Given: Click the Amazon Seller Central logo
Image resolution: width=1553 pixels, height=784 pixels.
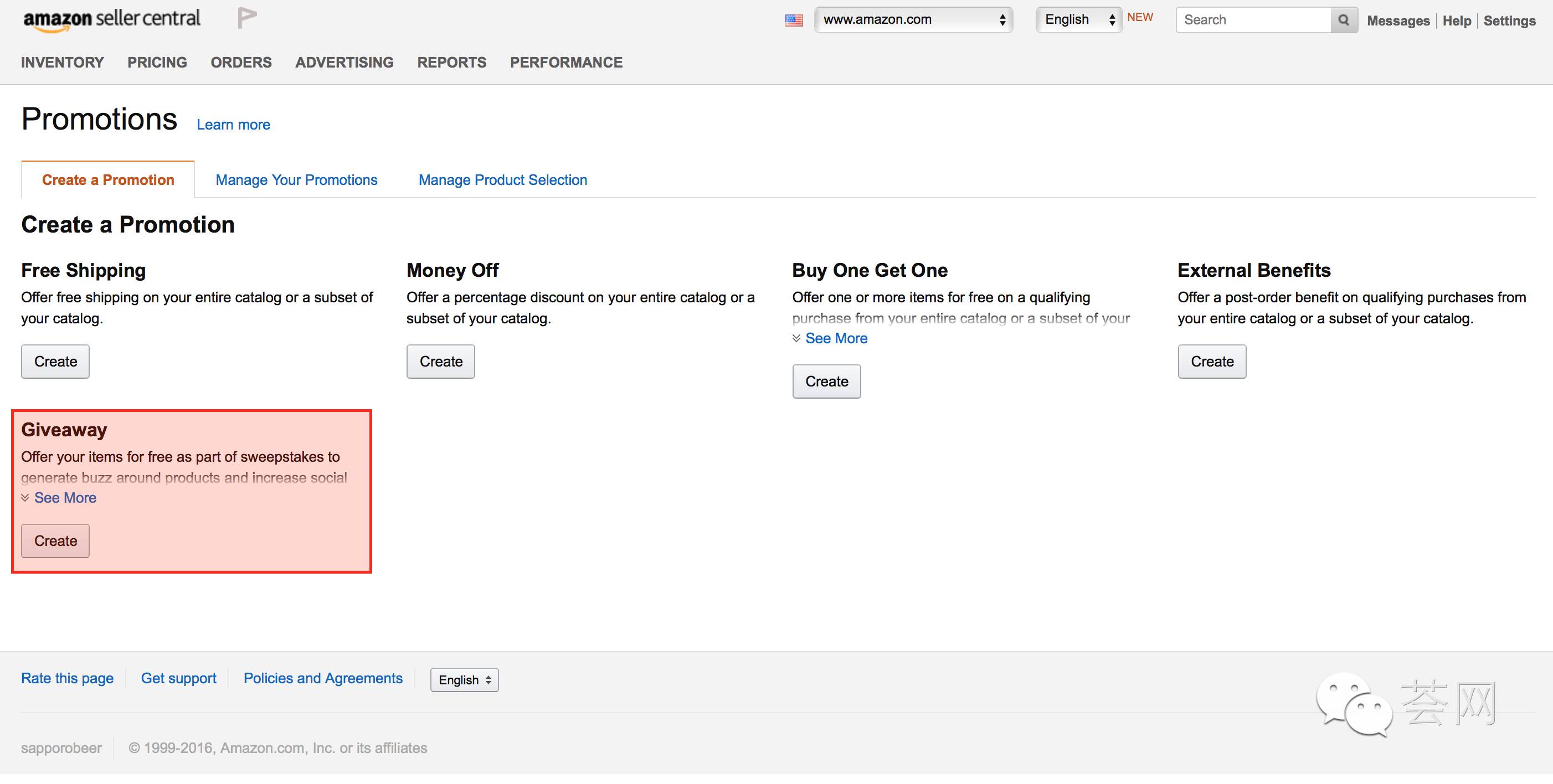Looking at the screenshot, I should (x=112, y=19).
